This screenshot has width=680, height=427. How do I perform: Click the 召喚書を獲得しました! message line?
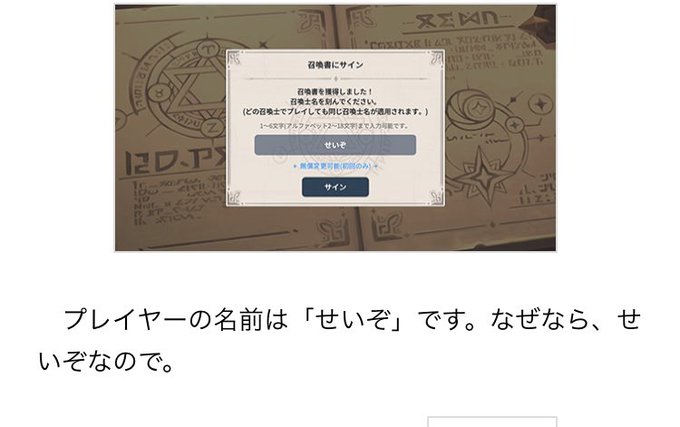tap(335, 92)
